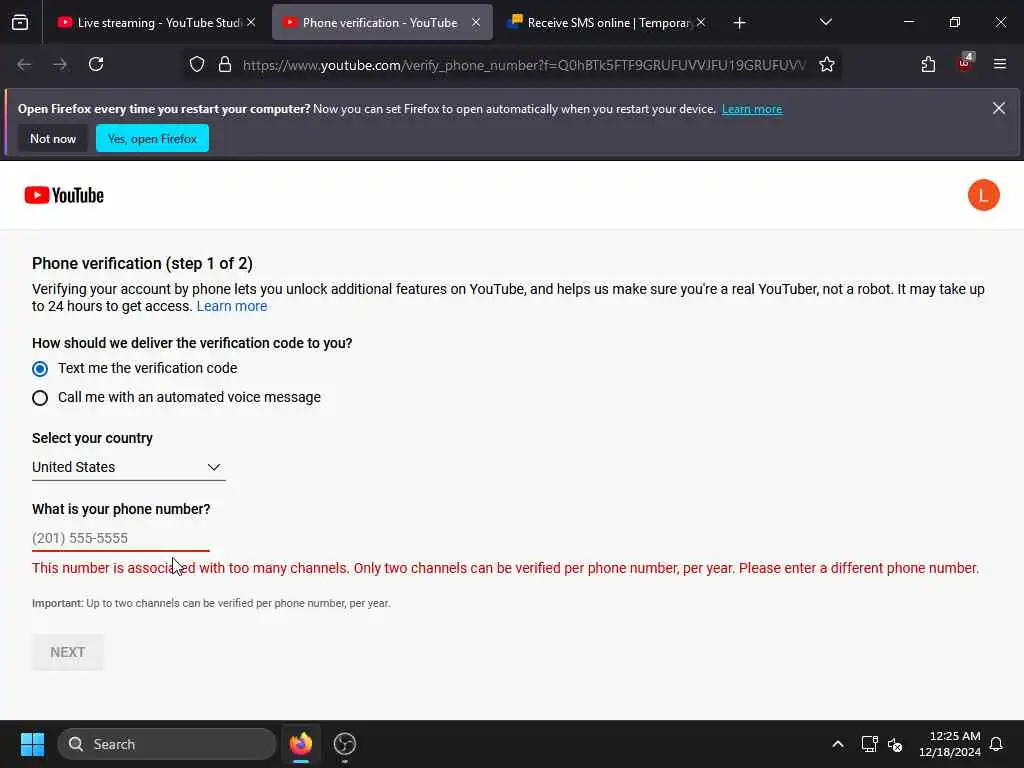Click the heading Phone verification (step 1 of 2)
Image resolution: width=1024 pixels, height=768 pixels.
pyautogui.click(x=142, y=263)
